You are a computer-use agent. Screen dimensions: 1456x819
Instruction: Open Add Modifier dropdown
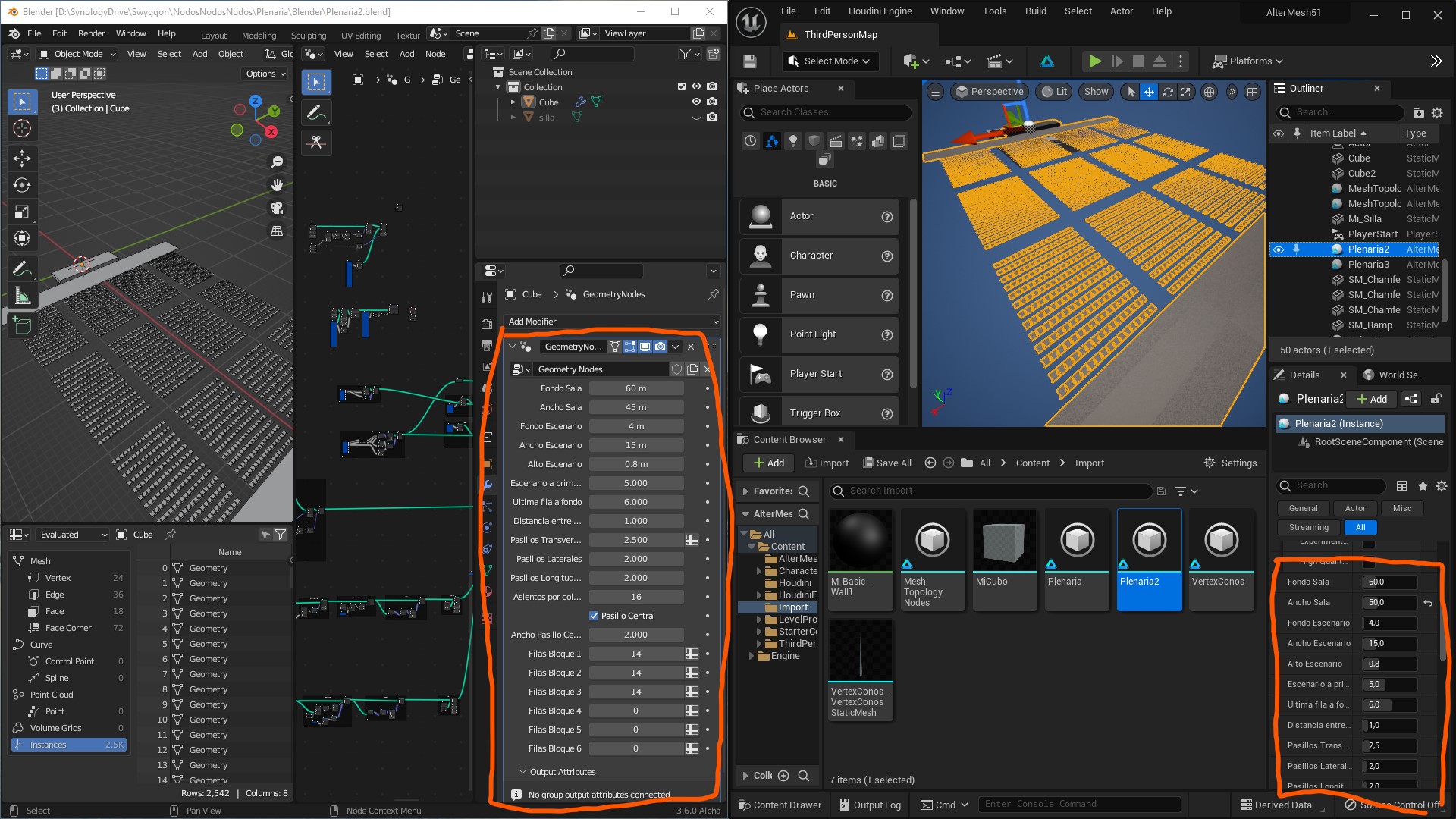coord(613,322)
